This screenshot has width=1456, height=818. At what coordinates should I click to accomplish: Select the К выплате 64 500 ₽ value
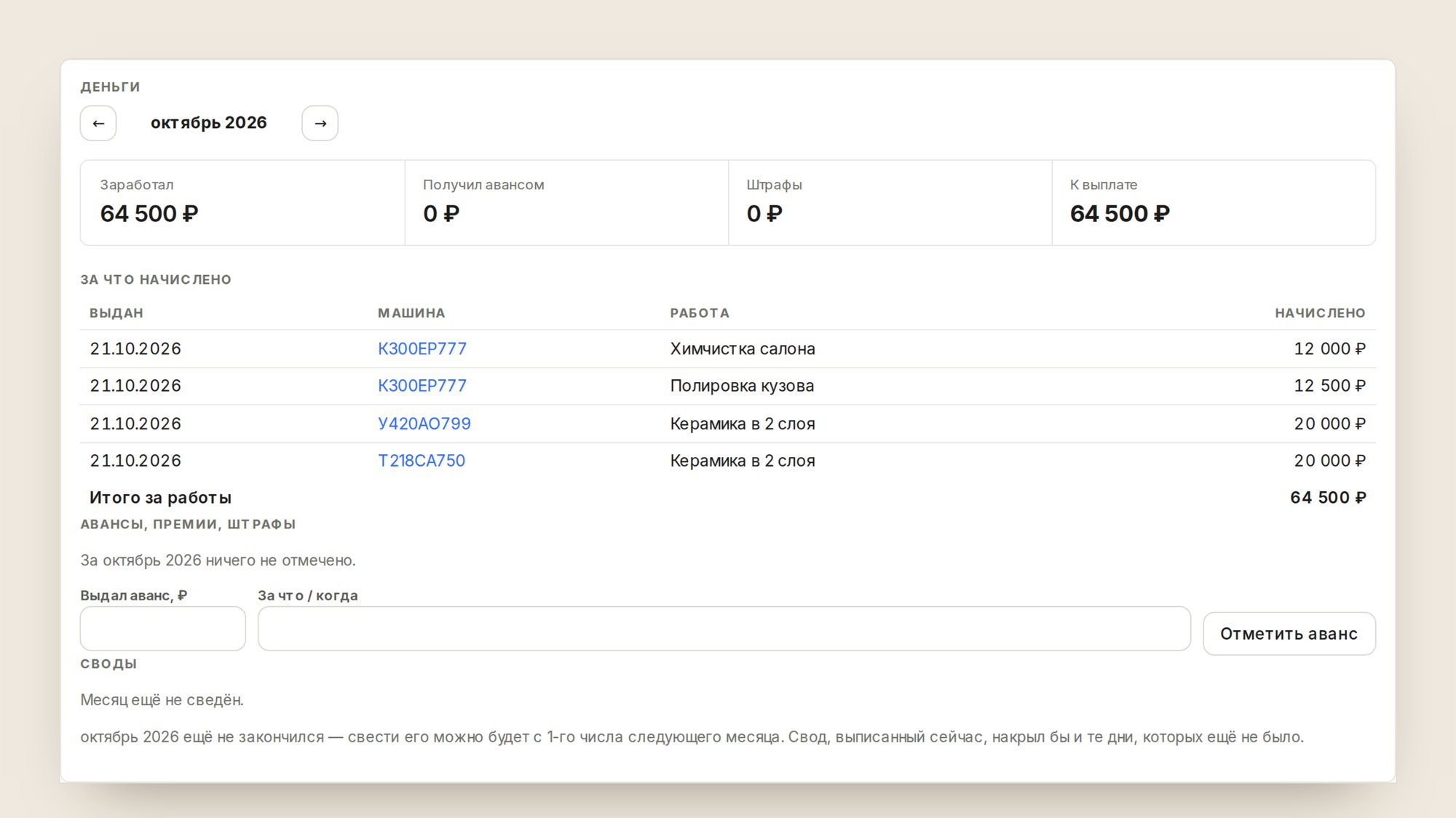tap(1120, 214)
